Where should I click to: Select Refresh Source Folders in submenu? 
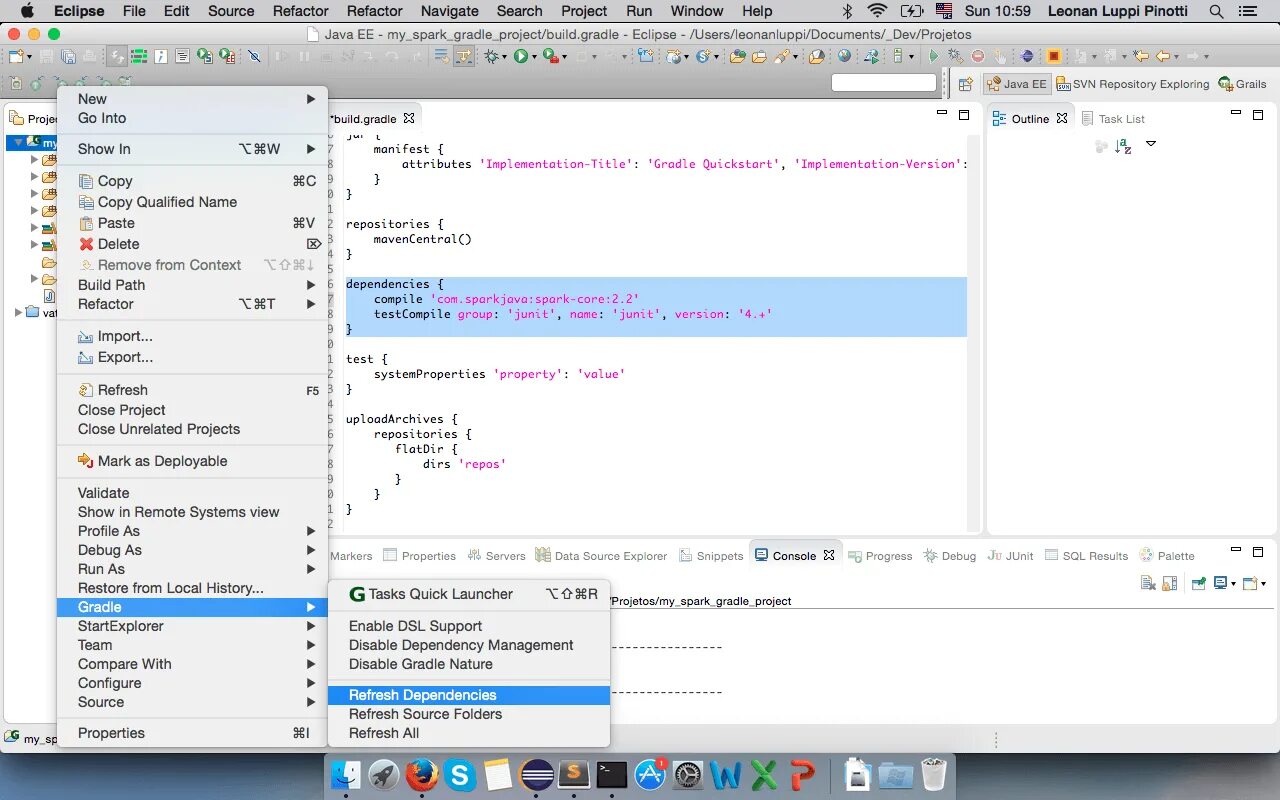[x=468, y=714]
